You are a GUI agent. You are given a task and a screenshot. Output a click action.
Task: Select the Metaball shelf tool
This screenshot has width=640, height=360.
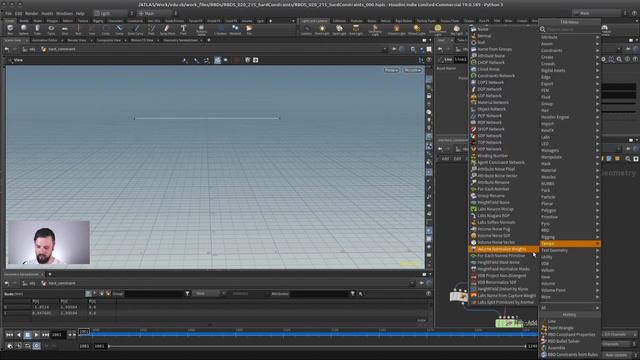click(235, 29)
